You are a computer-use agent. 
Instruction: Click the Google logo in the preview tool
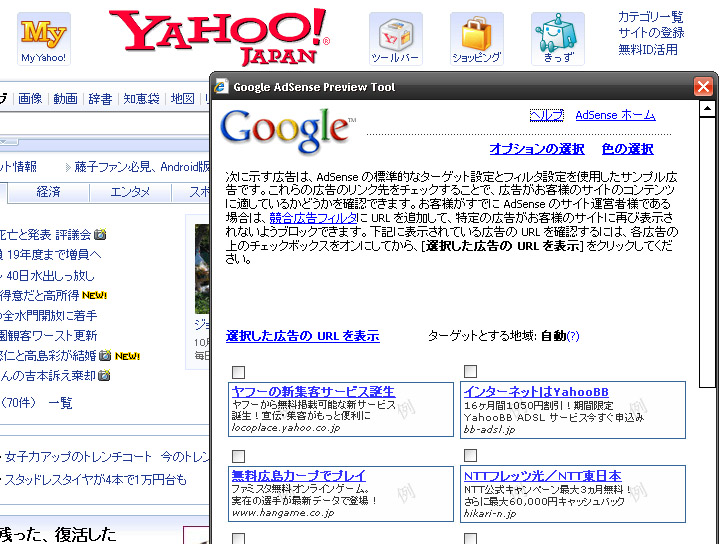point(288,130)
